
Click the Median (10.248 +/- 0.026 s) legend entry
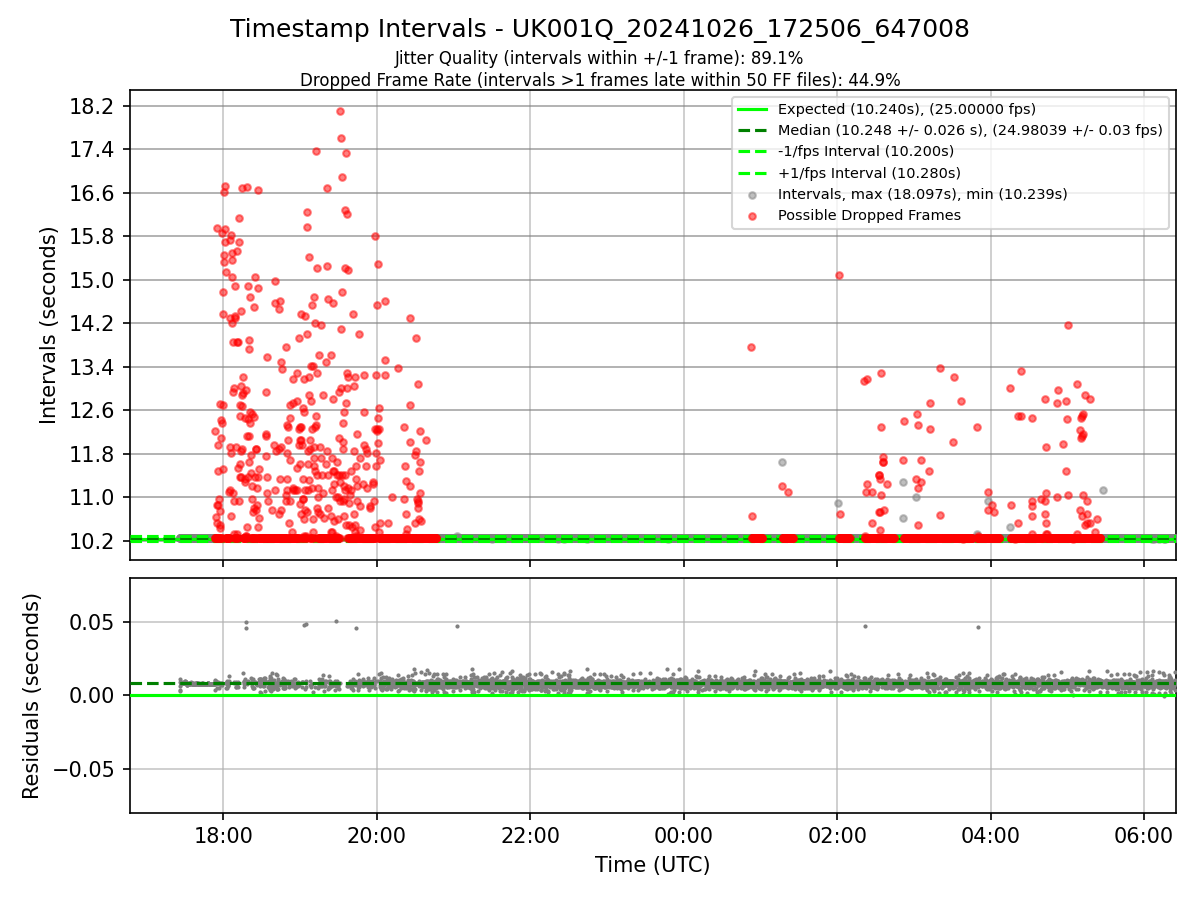970,130
